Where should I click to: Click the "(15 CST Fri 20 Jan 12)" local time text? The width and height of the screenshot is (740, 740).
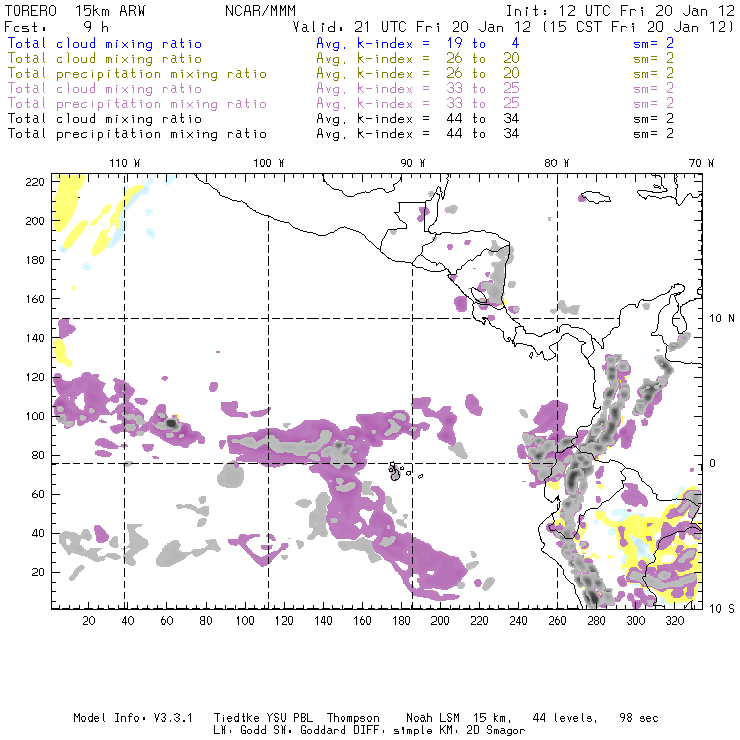(637, 27)
